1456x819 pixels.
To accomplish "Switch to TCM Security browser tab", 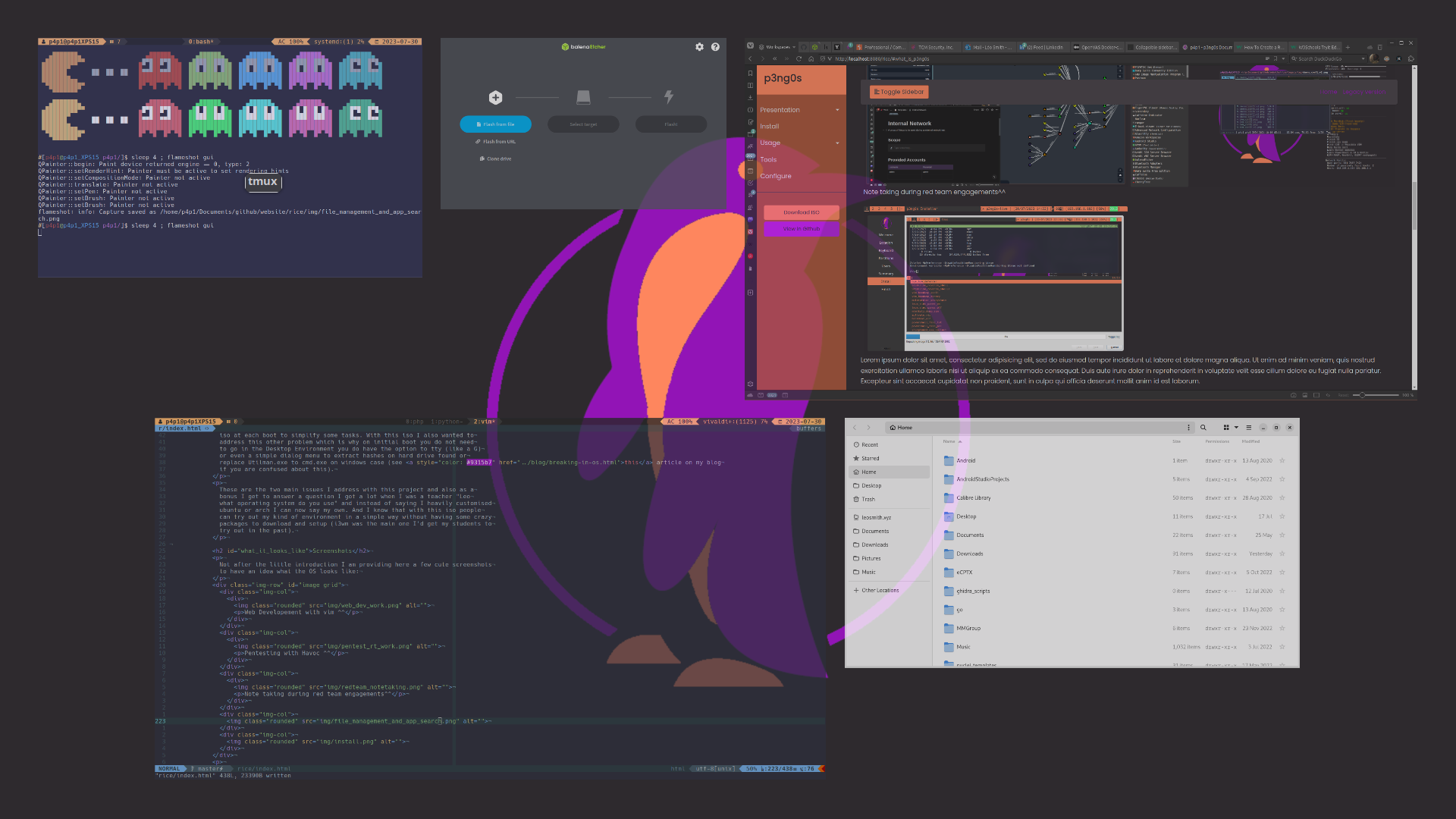I will click(935, 47).
